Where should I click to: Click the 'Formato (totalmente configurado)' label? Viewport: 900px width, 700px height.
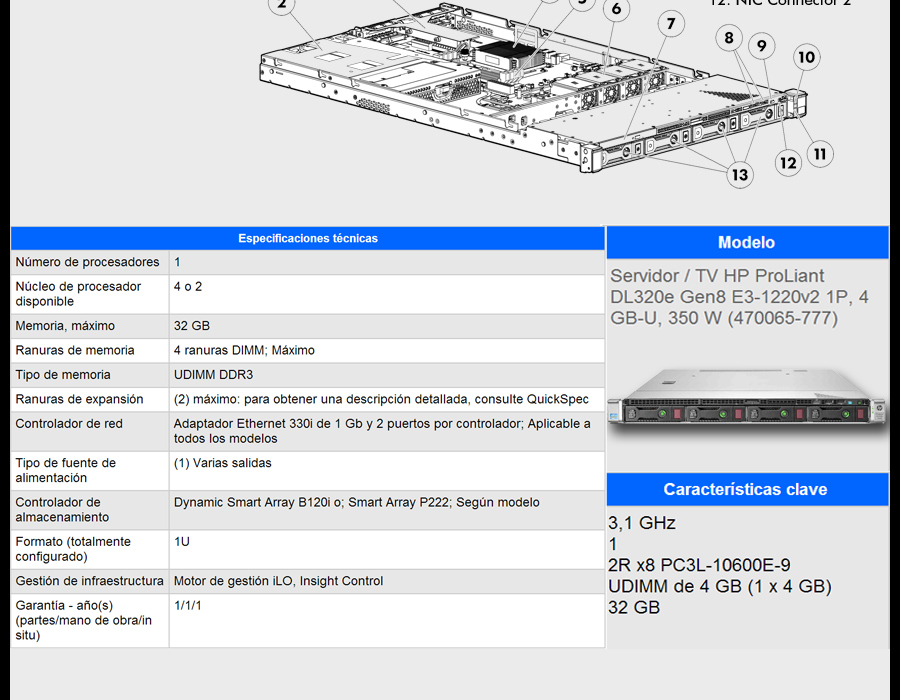pos(73,549)
